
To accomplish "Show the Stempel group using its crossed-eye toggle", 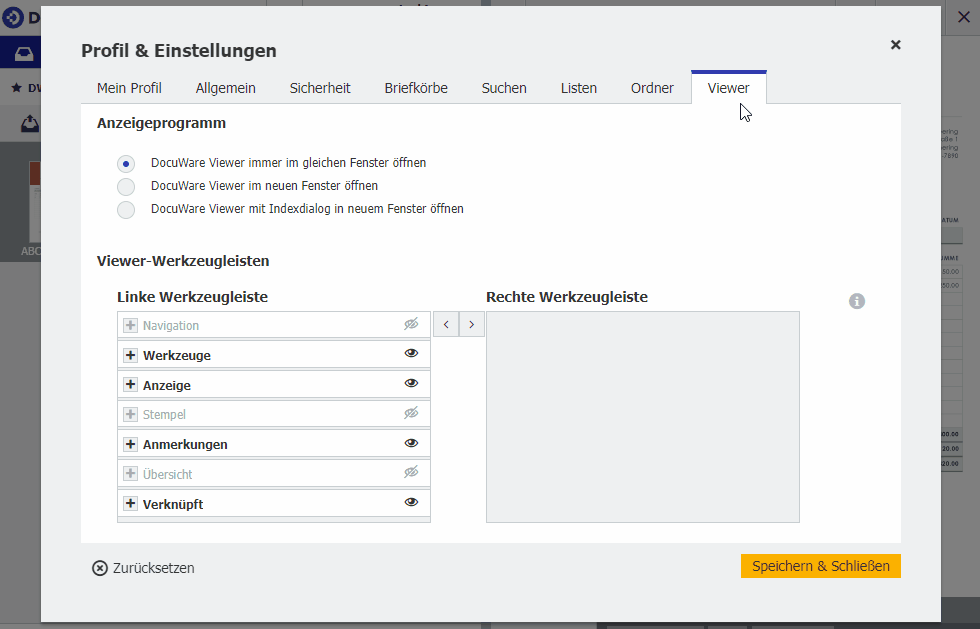I will pyautogui.click(x=411, y=413).
